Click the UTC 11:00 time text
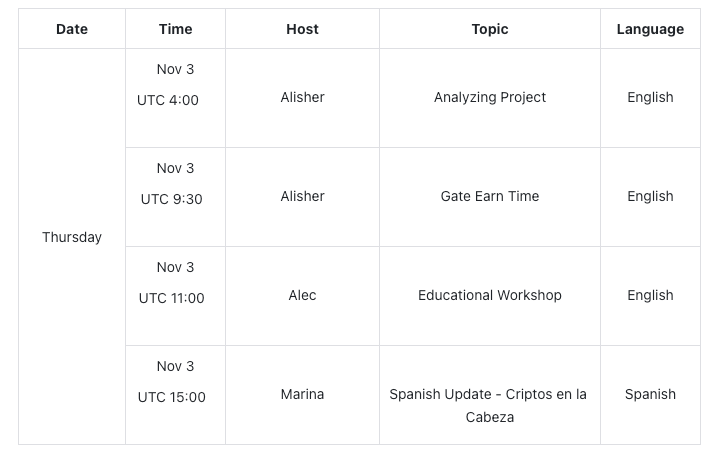Image resolution: width=722 pixels, height=459 pixels. coord(171,298)
